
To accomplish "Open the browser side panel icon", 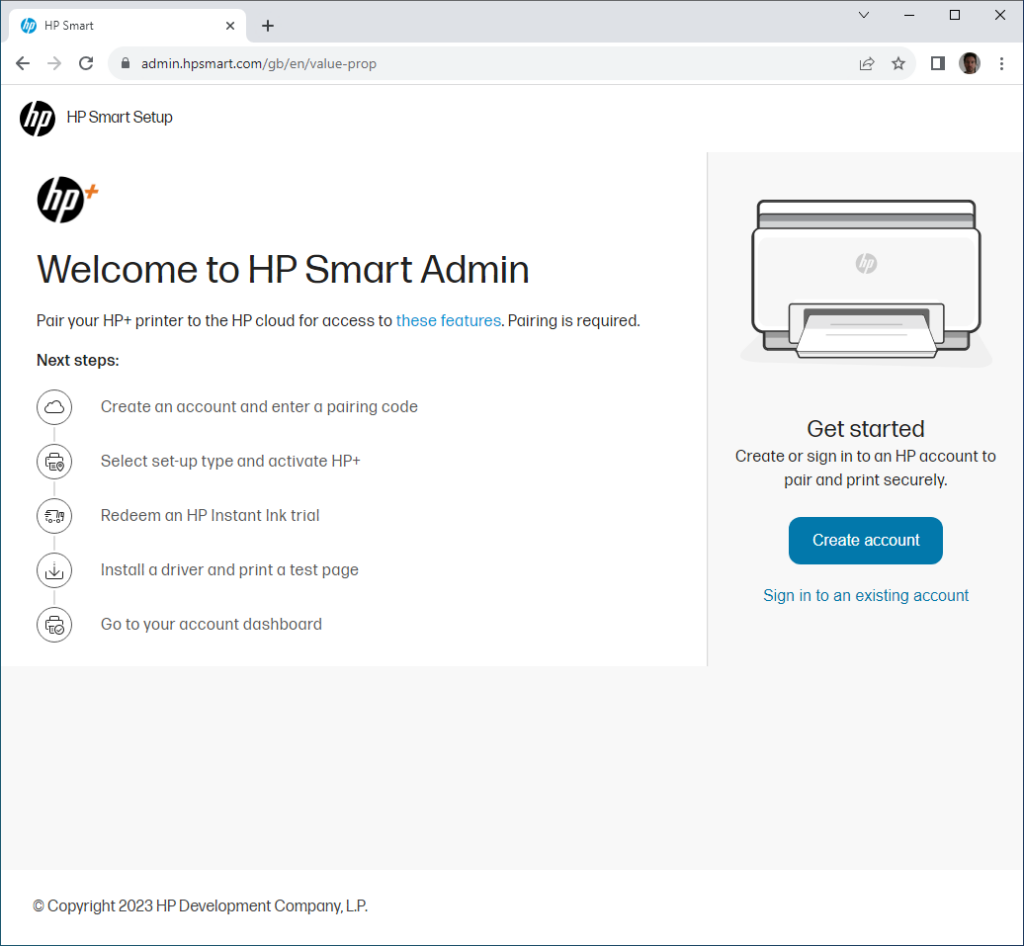I will [938, 63].
